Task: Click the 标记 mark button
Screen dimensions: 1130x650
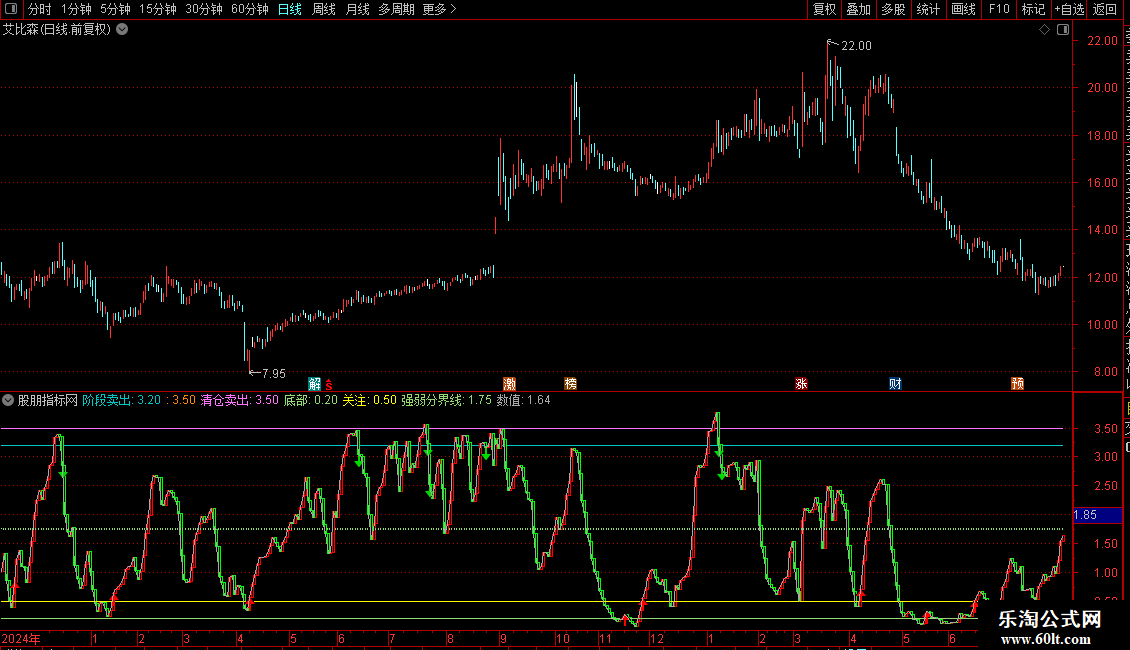Action: [x=1033, y=9]
